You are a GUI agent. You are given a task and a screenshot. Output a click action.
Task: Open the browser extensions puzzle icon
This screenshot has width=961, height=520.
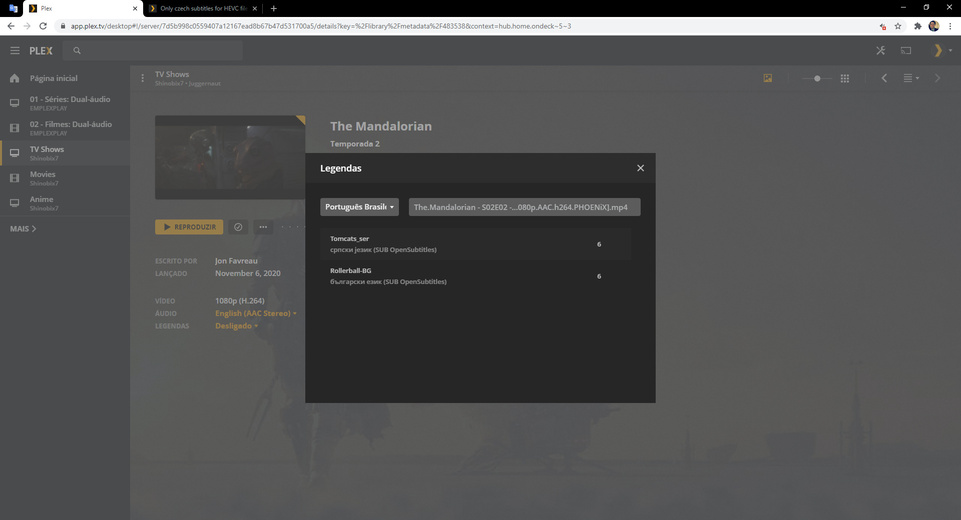pyautogui.click(x=917, y=26)
